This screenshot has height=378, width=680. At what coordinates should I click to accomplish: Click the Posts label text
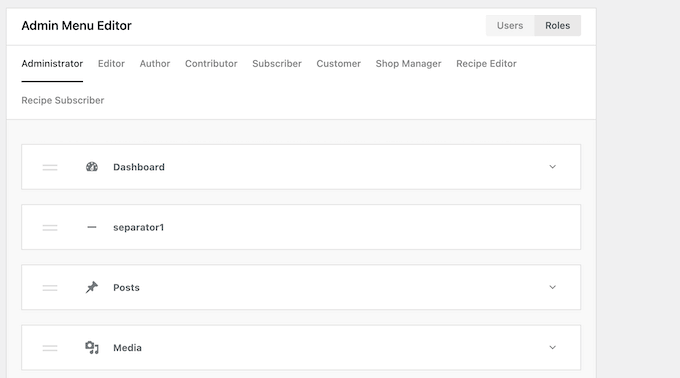126,287
